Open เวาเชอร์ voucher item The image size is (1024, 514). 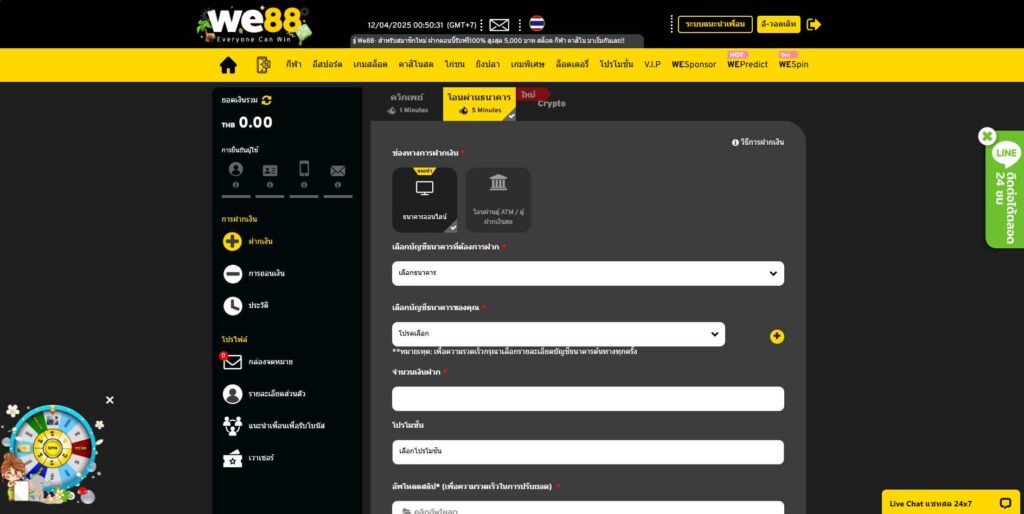pyautogui.click(x=249, y=458)
